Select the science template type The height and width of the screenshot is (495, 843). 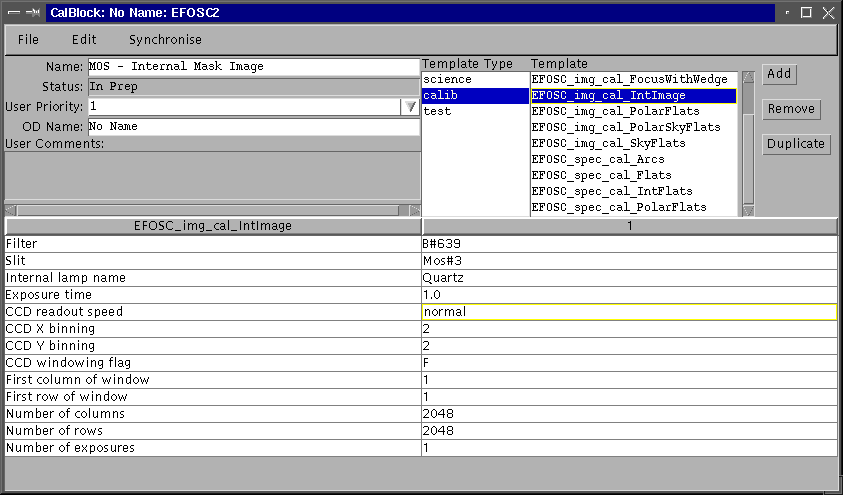[x=475, y=80]
